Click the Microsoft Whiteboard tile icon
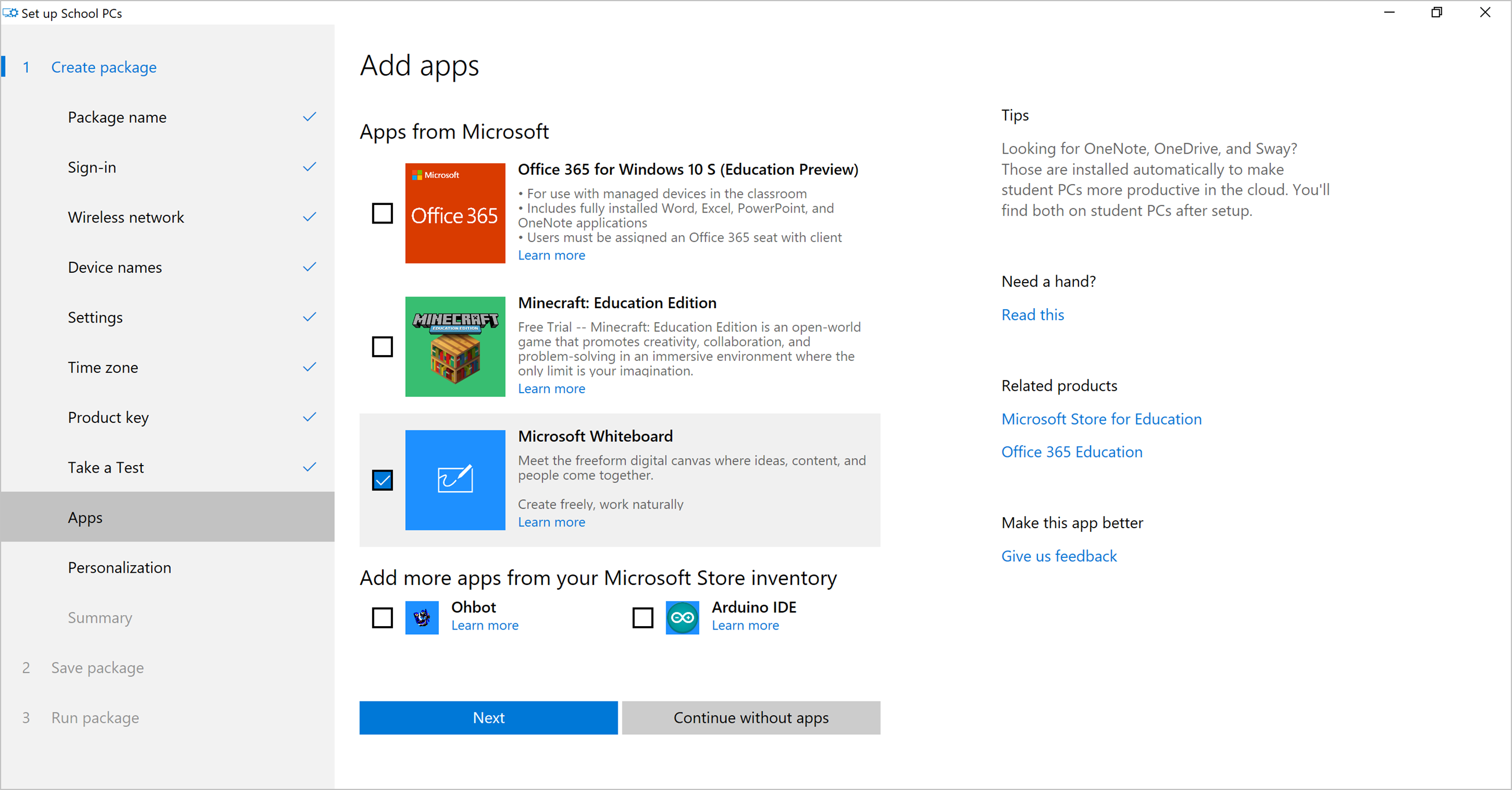 (x=455, y=480)
